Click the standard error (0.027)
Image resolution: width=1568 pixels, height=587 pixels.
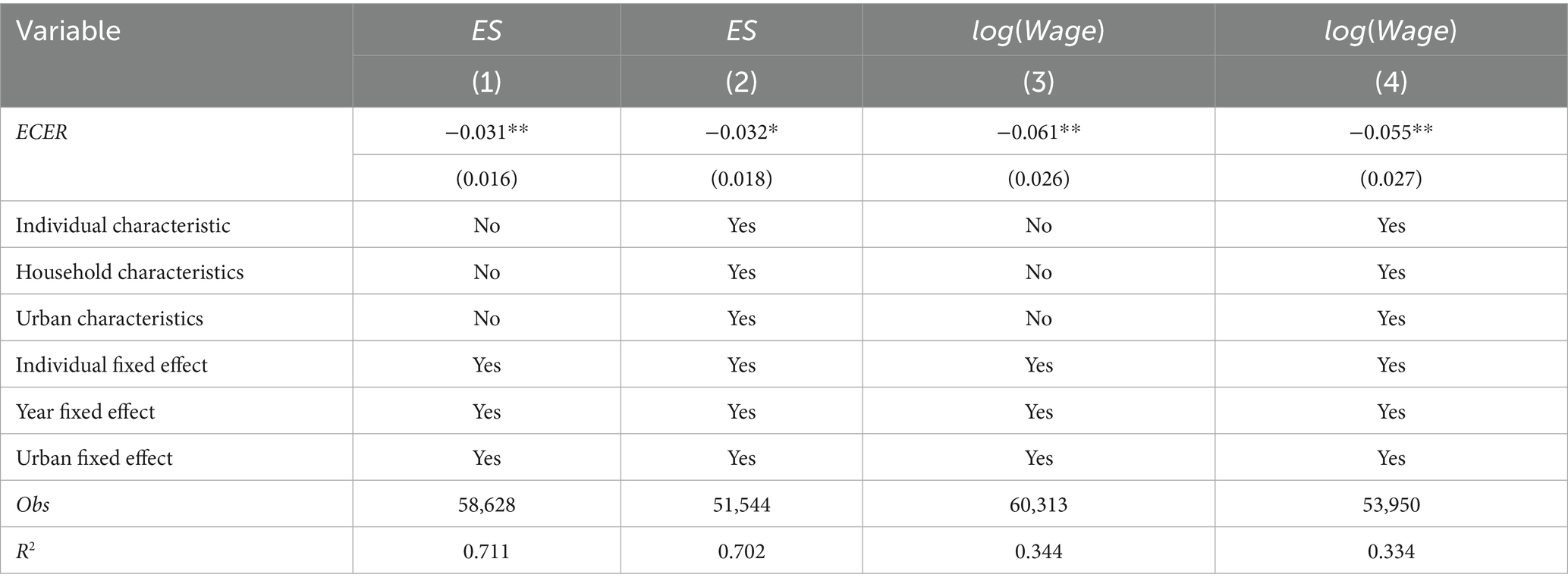pos(1391,179)
